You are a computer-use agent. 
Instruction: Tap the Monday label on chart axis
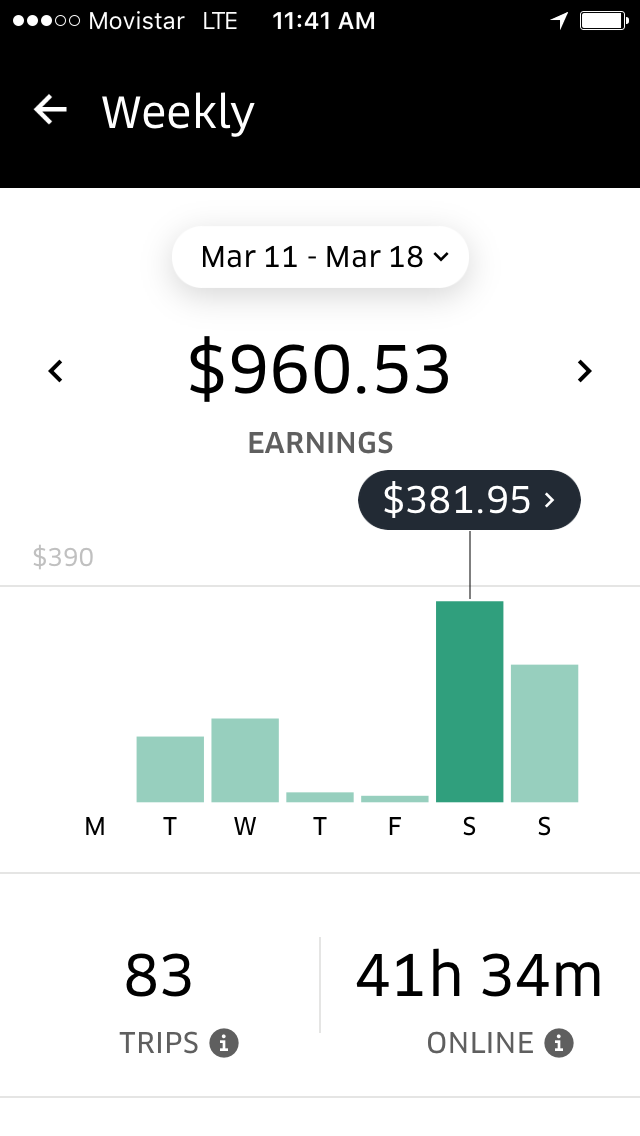point(95,827)
